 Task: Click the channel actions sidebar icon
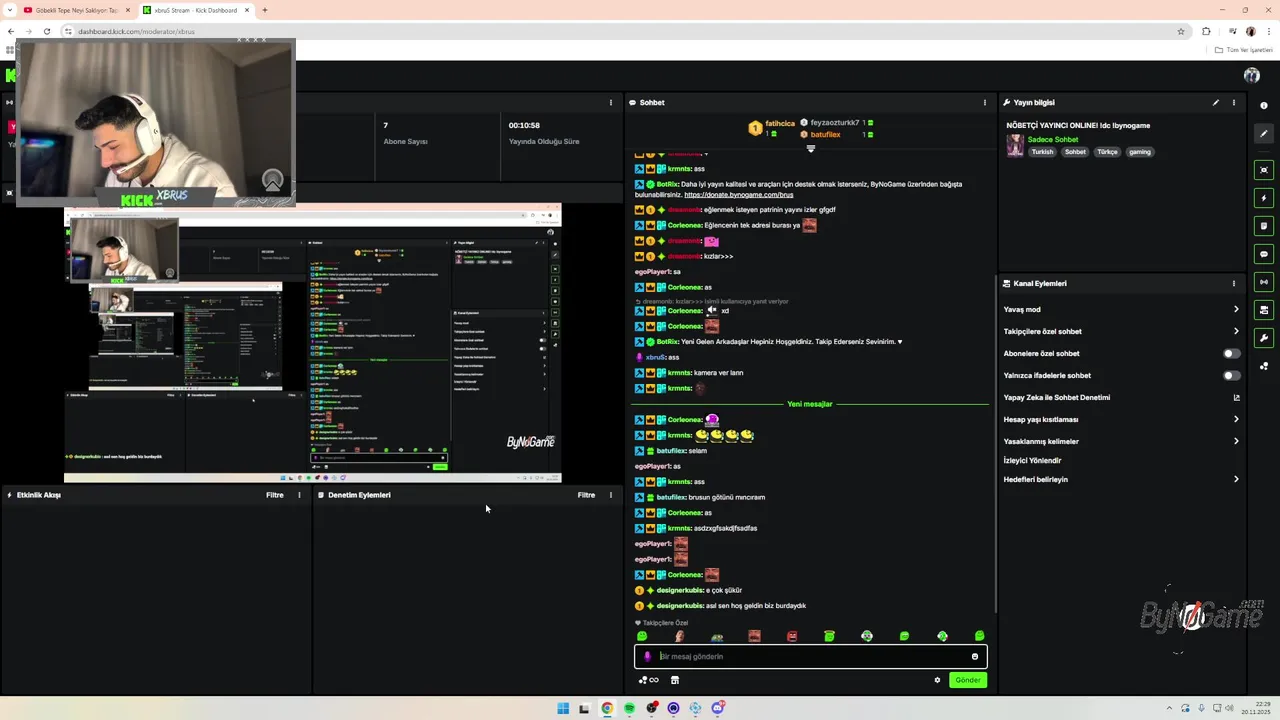pyautogui.click(x=1264, y=310)
